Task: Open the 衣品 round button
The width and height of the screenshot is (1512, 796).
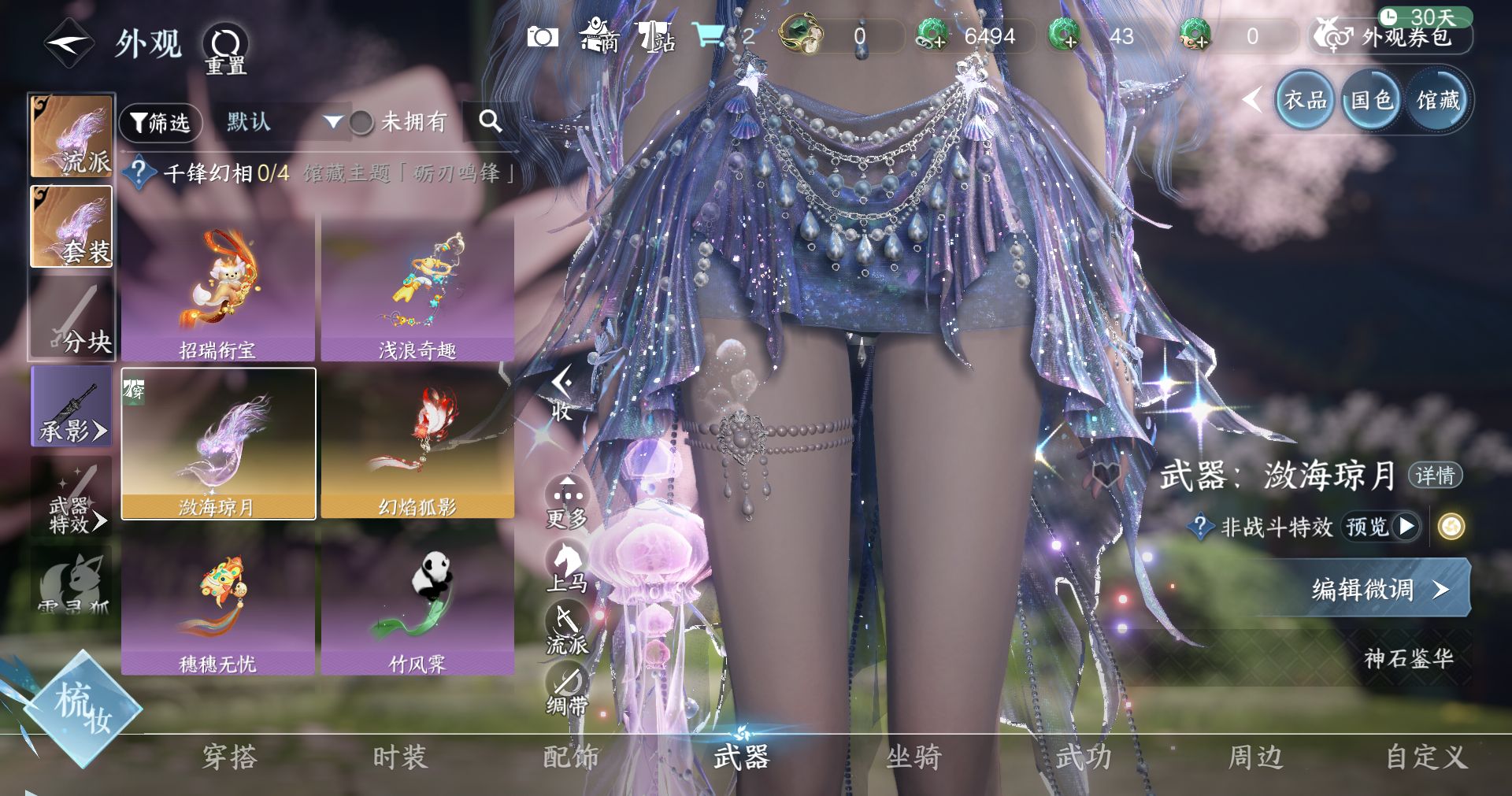Action: pos(1305,100)
